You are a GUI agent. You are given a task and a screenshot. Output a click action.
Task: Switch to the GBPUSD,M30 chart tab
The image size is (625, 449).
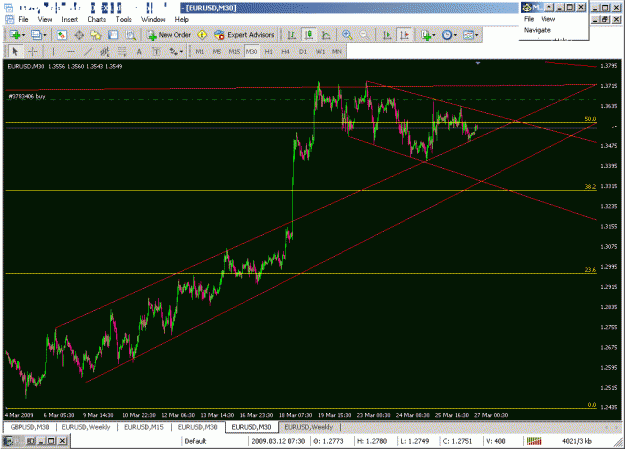pyautogui.click(x=29, y=427)
